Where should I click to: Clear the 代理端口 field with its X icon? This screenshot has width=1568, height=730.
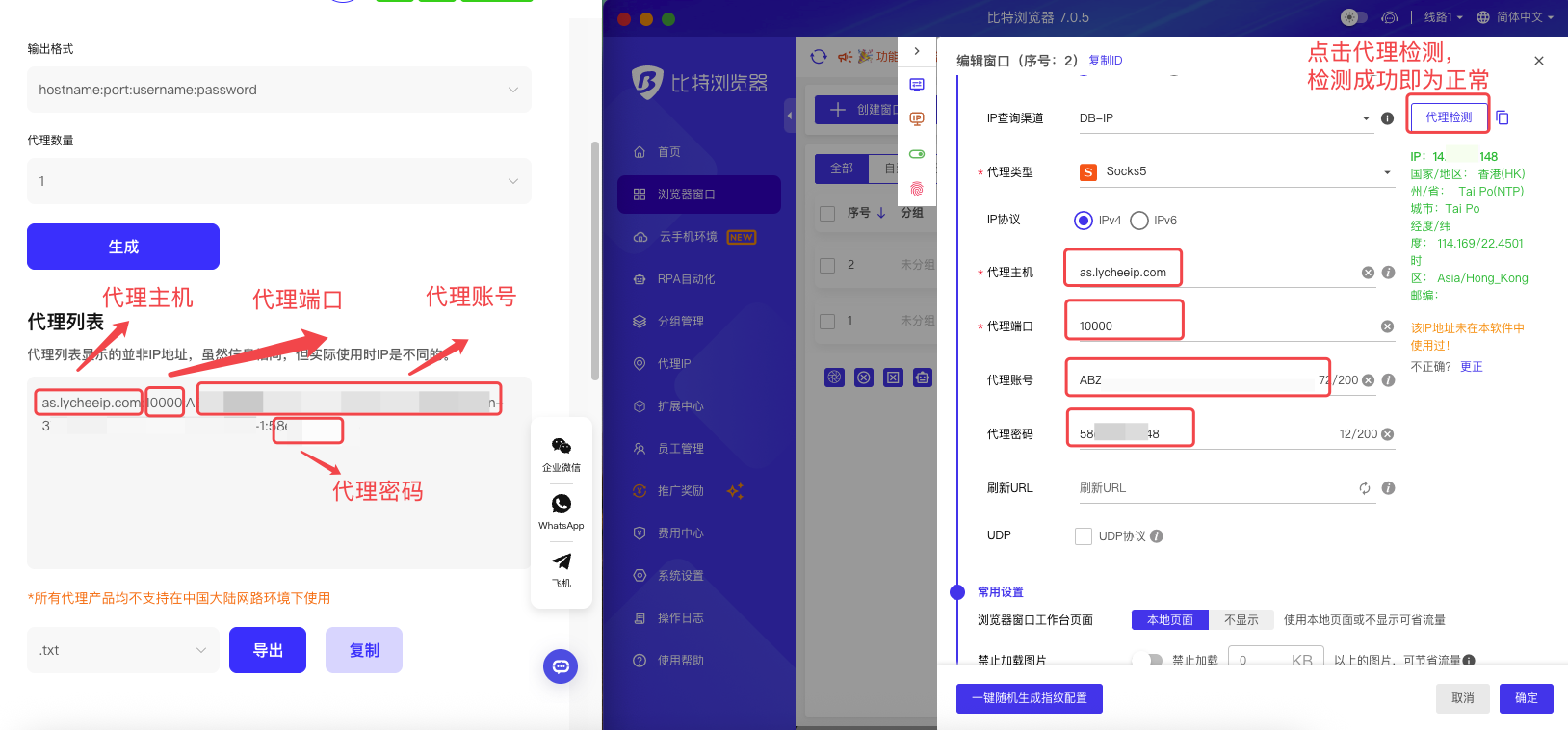coord(1388,326)
